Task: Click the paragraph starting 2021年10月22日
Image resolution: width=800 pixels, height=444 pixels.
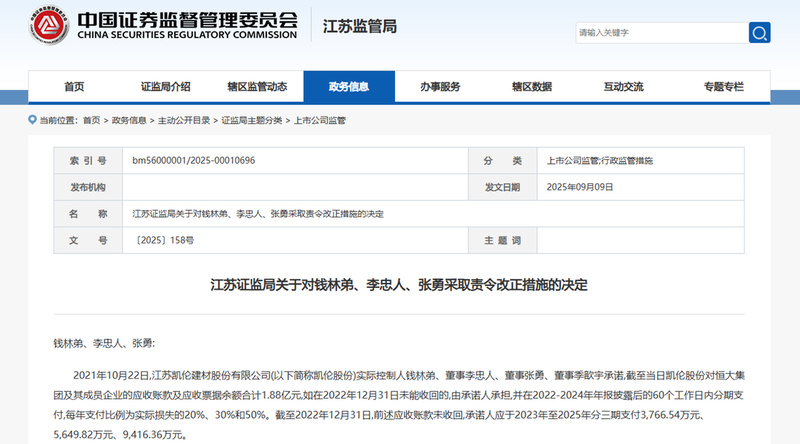Action: pos(399,405)
